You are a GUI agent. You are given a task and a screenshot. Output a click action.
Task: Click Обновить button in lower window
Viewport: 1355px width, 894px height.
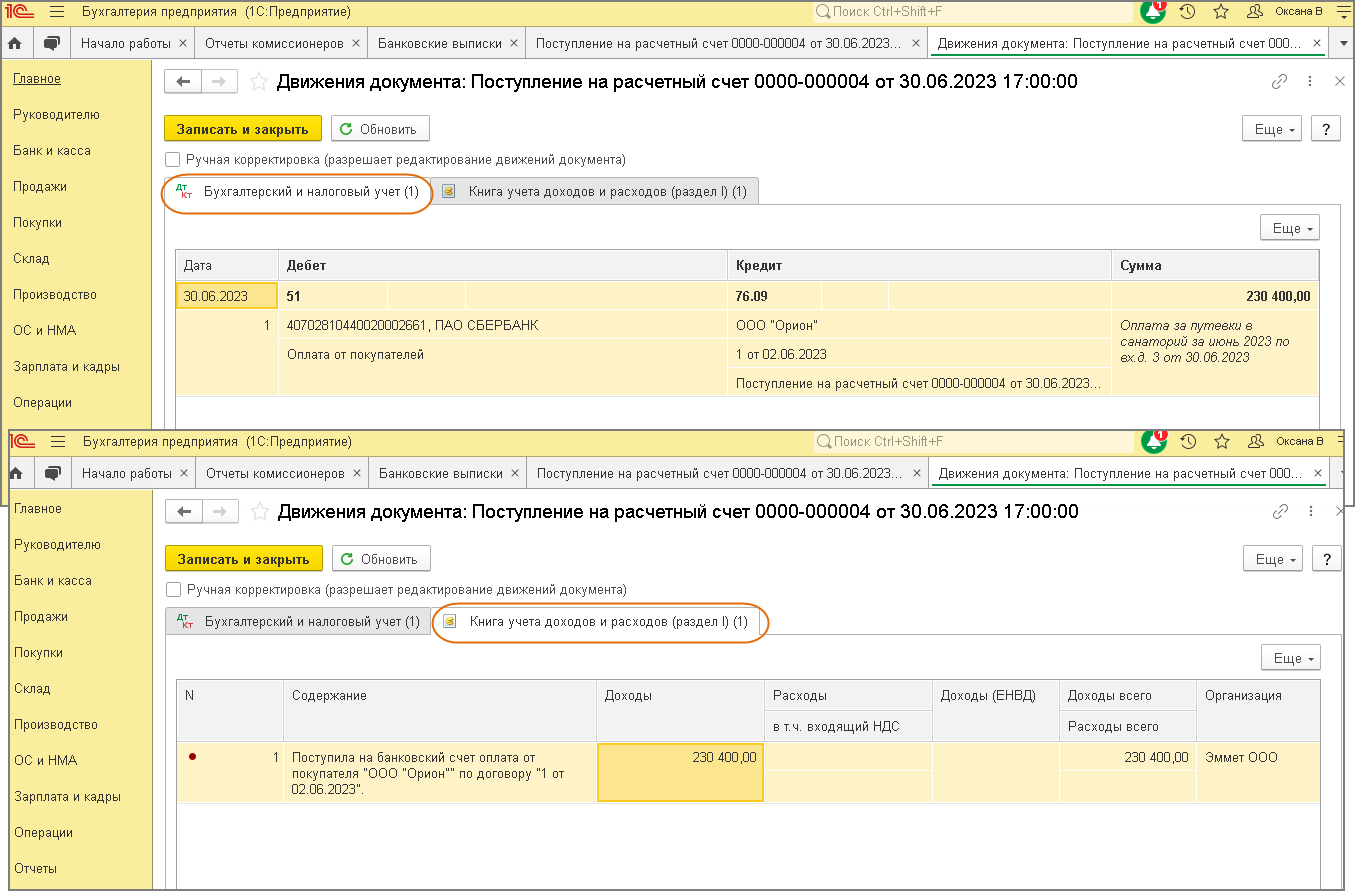381,559
